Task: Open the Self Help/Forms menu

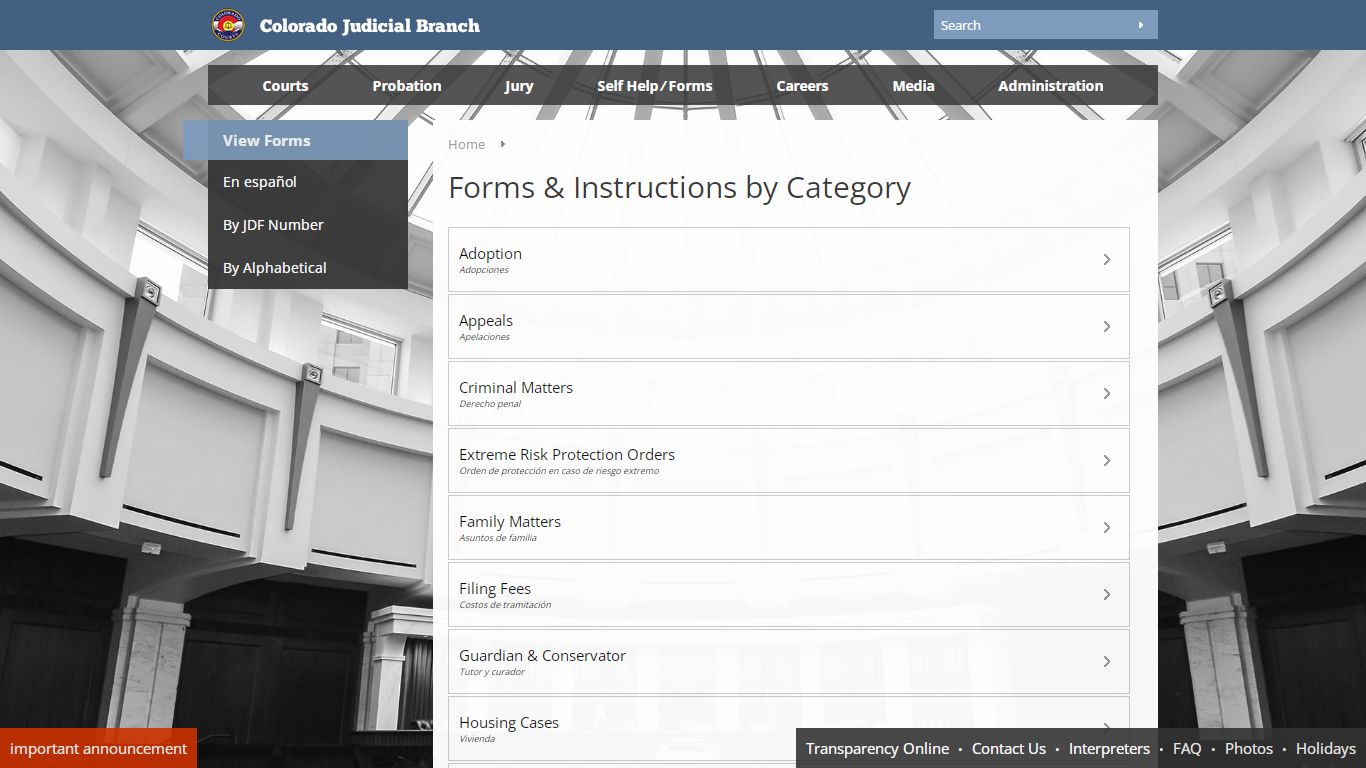Action: 655,86
